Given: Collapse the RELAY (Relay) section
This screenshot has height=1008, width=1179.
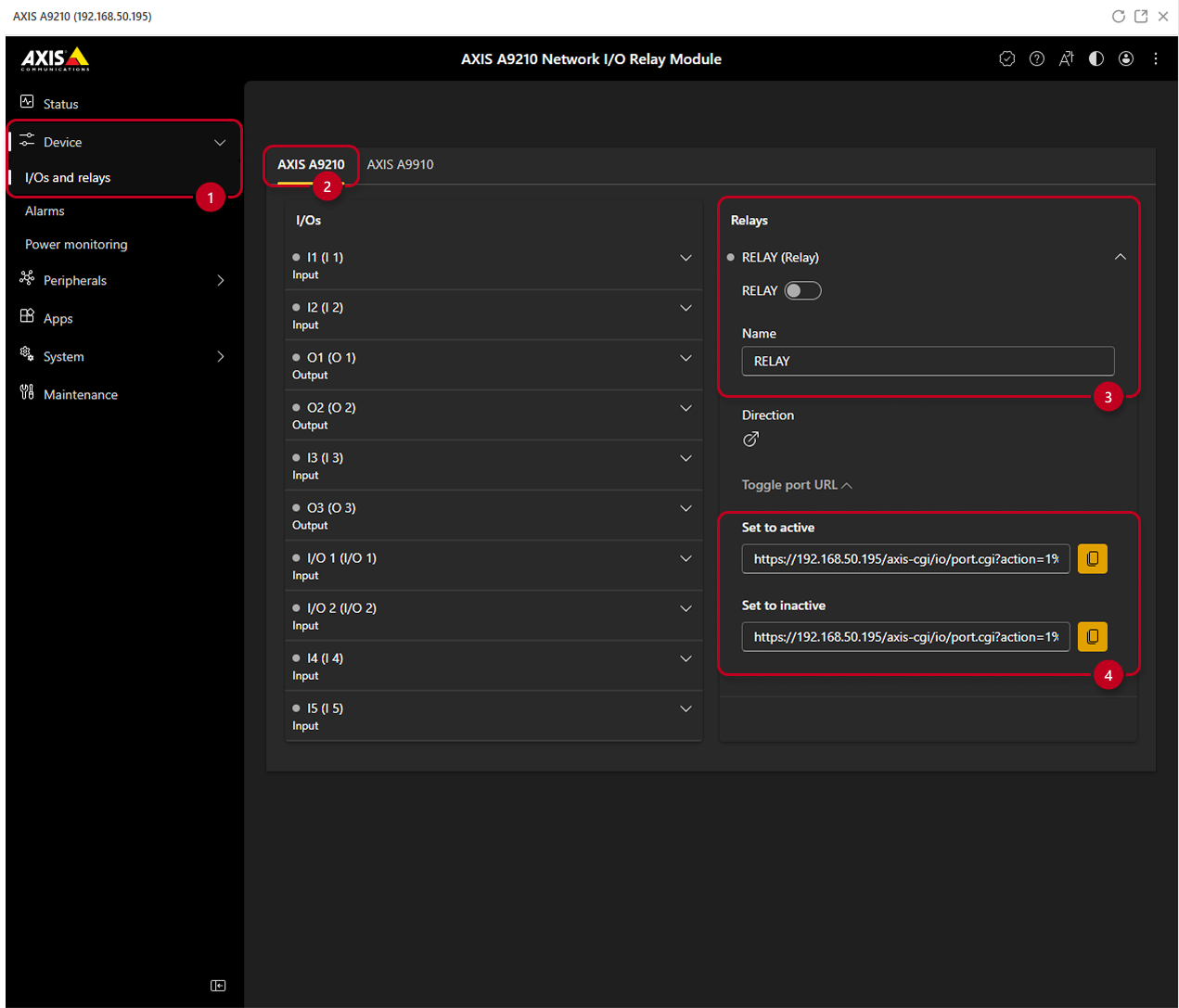Looking at the screenshot, I should pos(1120,257).
